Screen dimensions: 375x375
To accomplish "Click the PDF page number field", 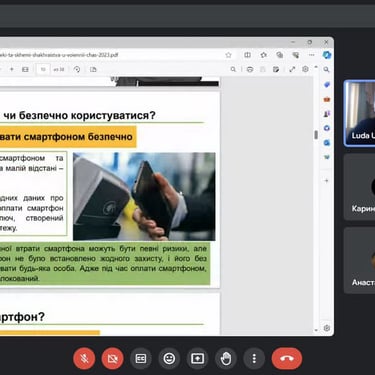I will (43, 69).
